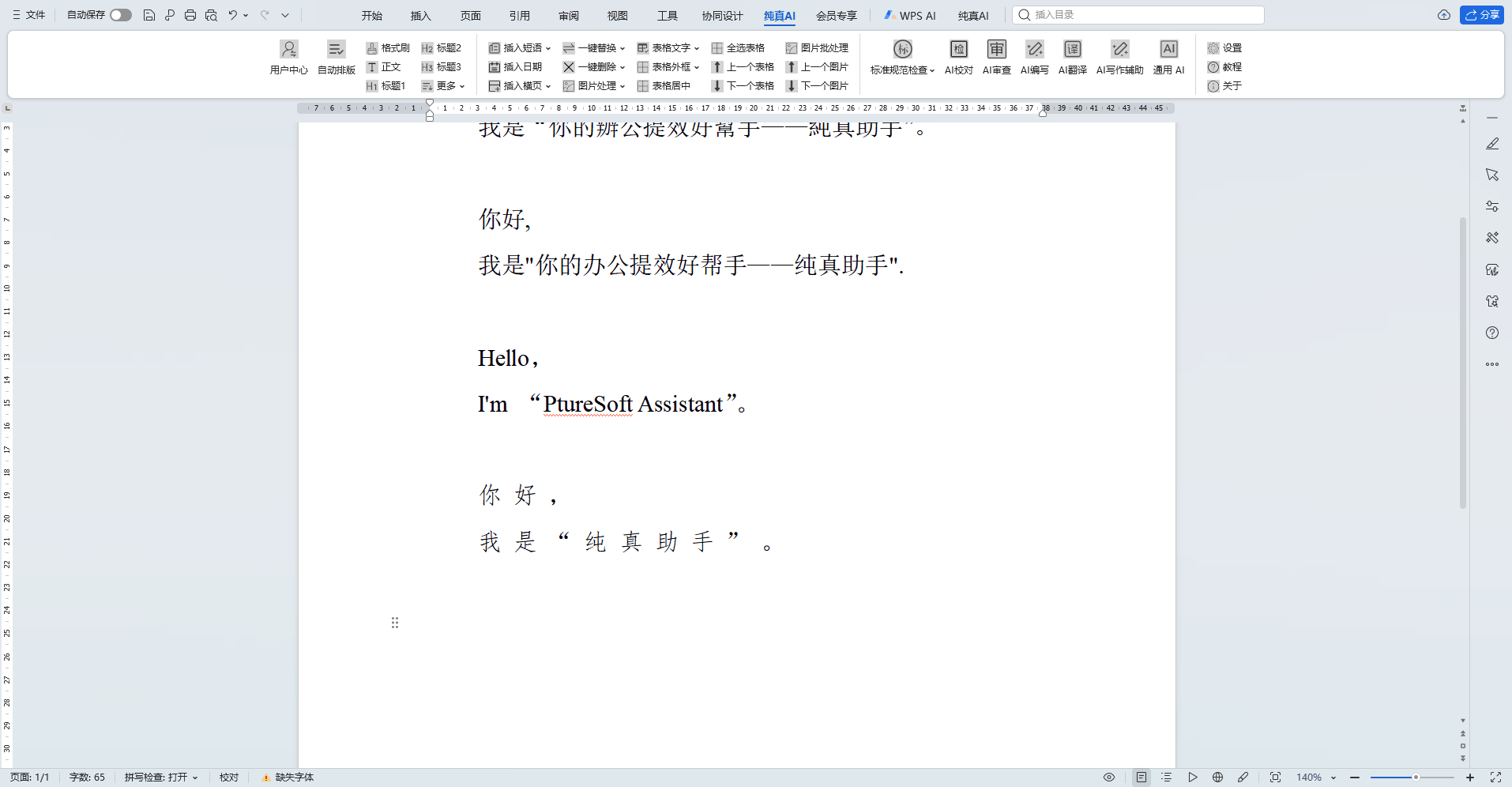Image resolution: width=1512 pixels, height=787 pixels.
Task: Open AI写作辅助 writing assistant
Action: pyautogui.click(x=1120, y=58)
